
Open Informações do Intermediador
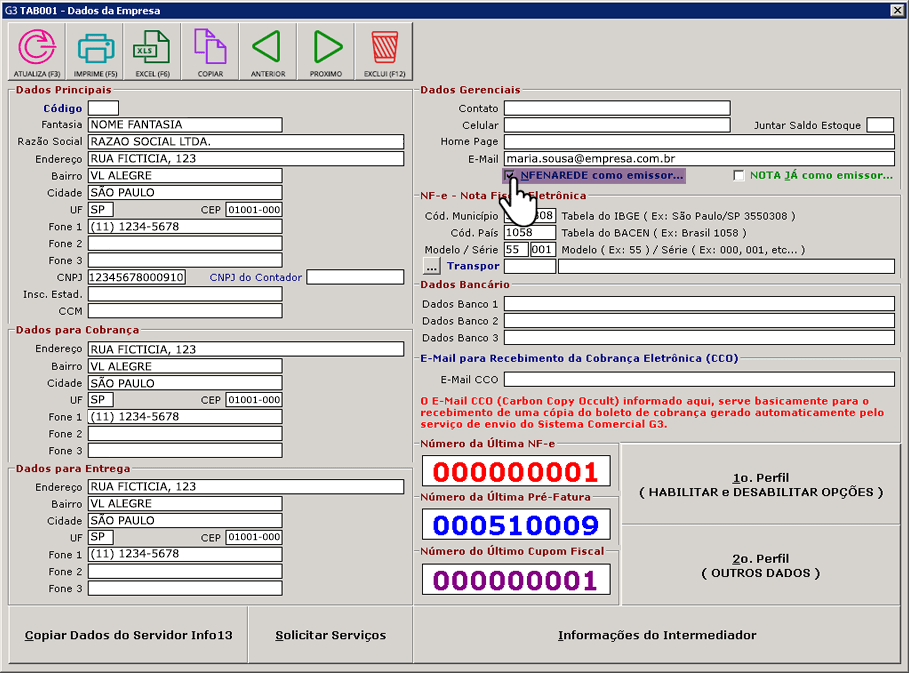657,635
